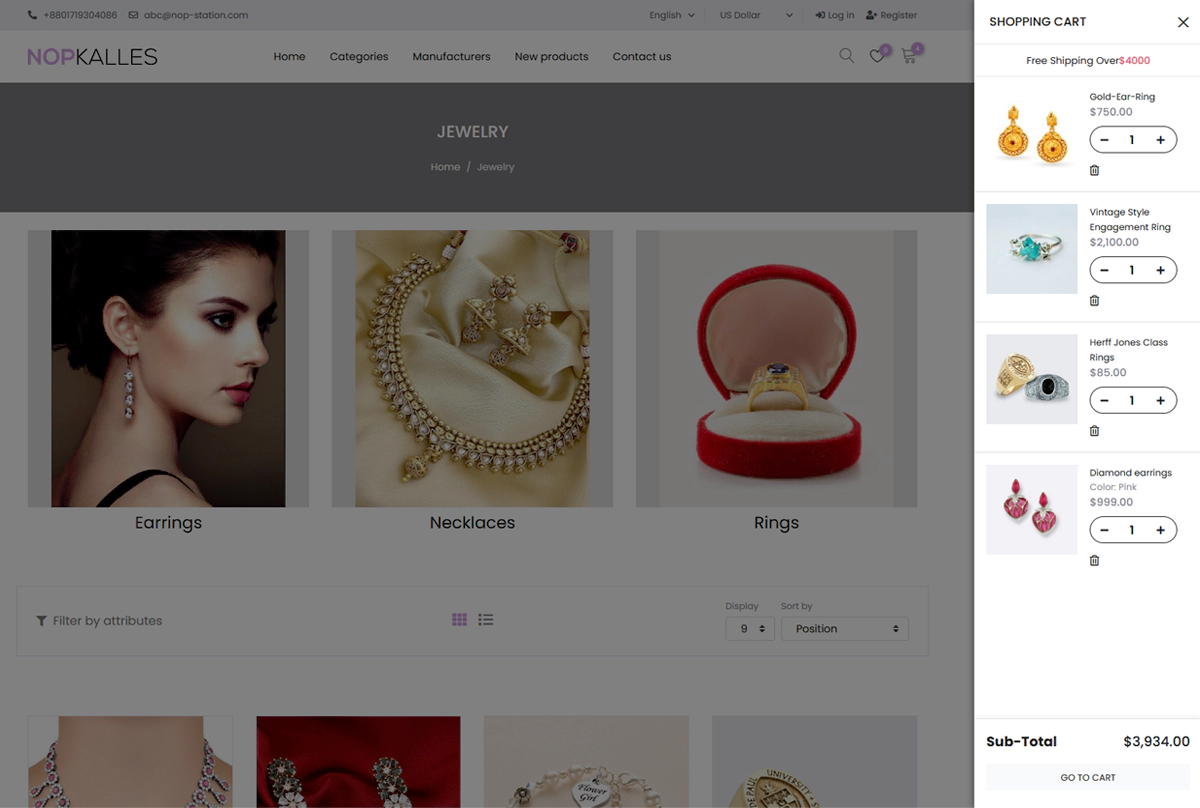The image size is (1200, 808).
Task: Decrease Herff Jones Class Rings quantity
Action: click(1105, 400)
